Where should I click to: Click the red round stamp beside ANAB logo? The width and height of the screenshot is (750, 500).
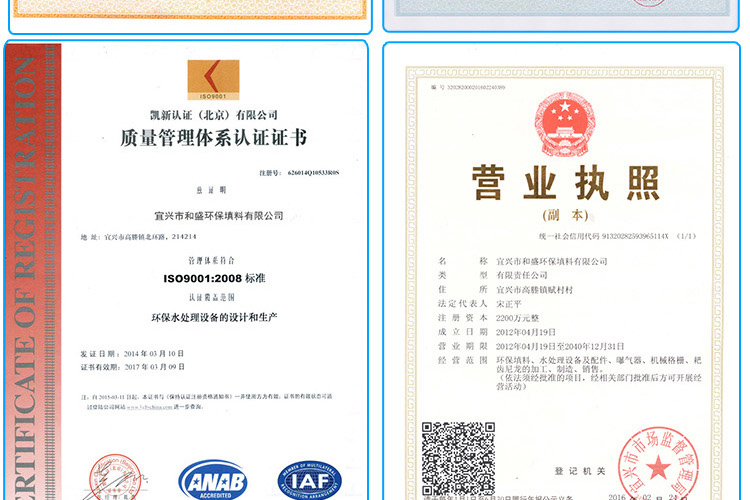coord(115,478)
